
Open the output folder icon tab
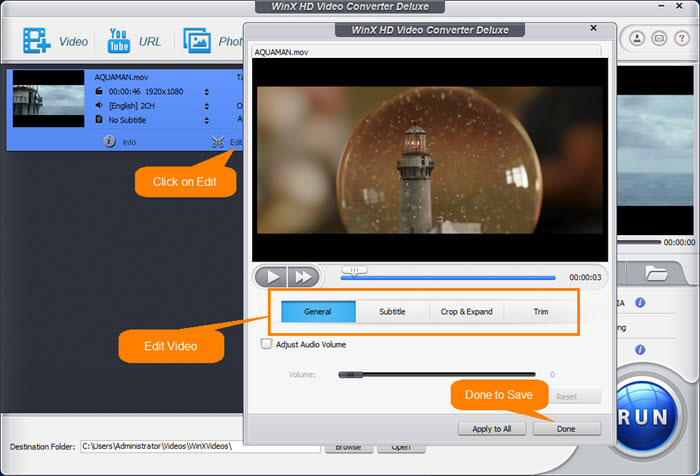coord(656,273)
